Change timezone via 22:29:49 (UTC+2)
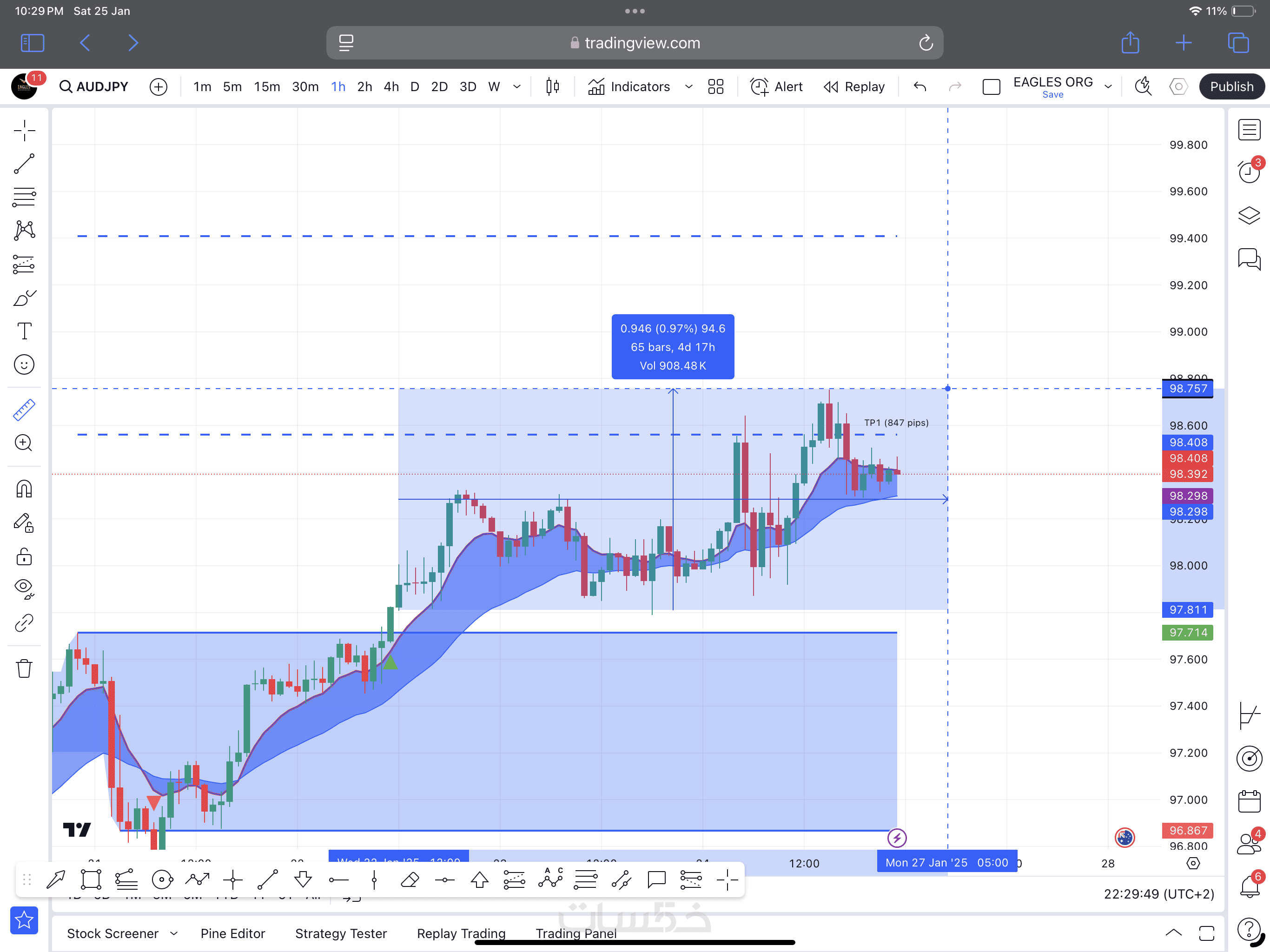The width and height of the screenshot is (1270, 952). [x=1158, y=894]
